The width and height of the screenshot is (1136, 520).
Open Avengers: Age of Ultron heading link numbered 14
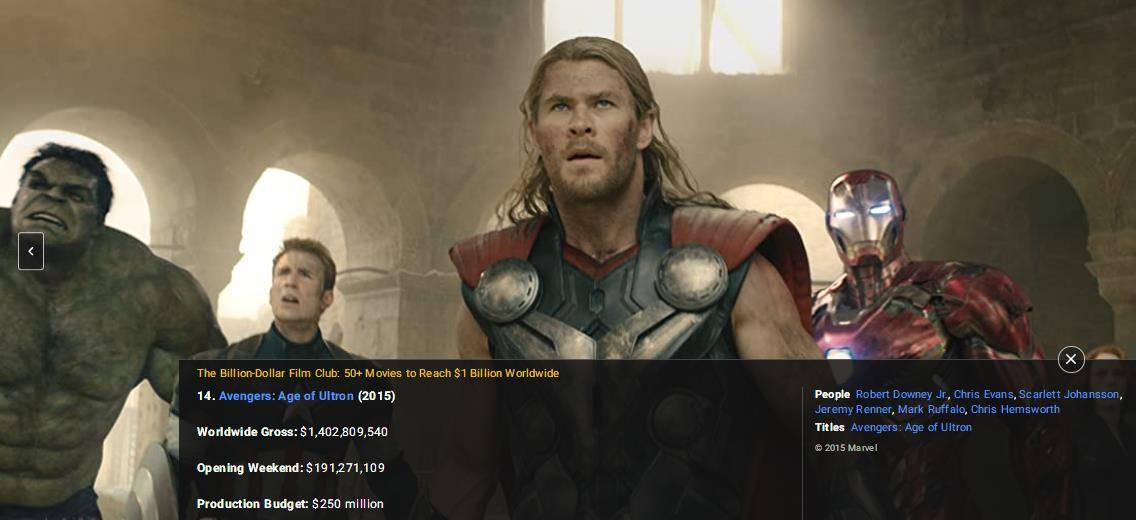[286, 396]
